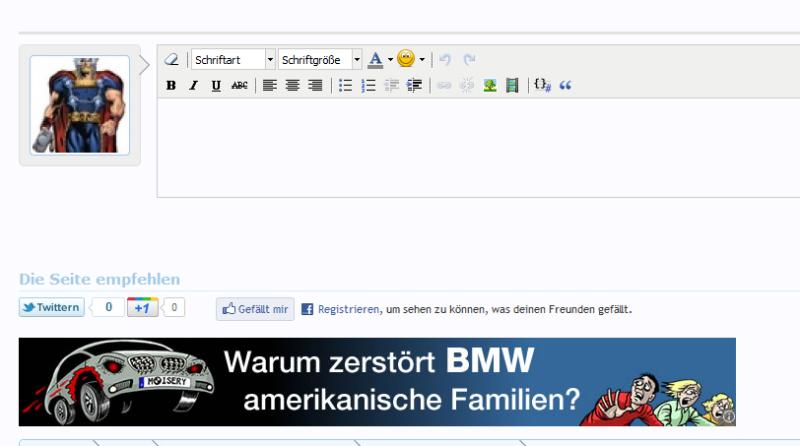The image size is (800, 446).
Task: Center align the text
Action: click(x=292, y=86)
